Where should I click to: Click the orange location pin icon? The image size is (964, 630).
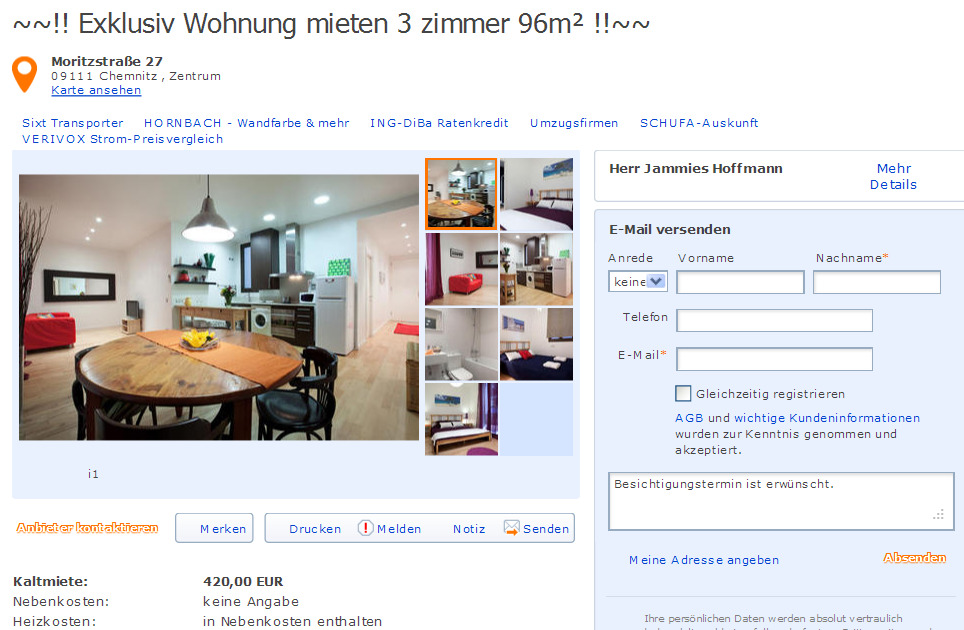point(25,74)
